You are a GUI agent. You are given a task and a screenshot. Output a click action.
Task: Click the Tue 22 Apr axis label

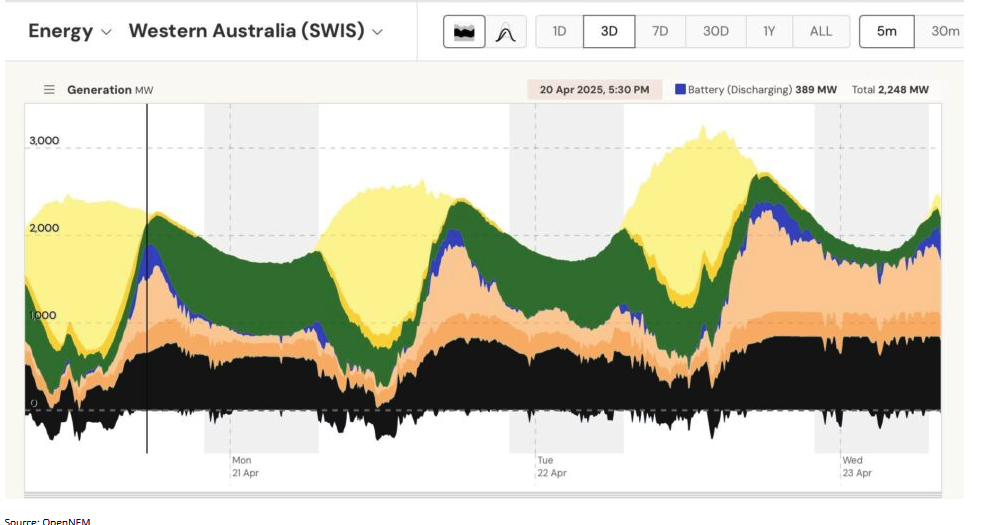[552, 467]
